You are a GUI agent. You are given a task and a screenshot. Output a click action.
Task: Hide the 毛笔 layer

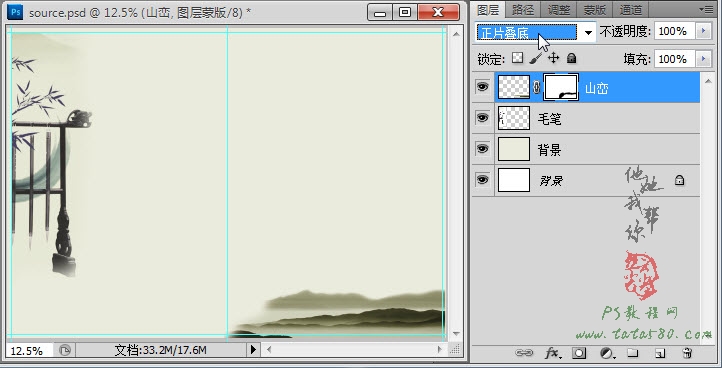[482, 118]
